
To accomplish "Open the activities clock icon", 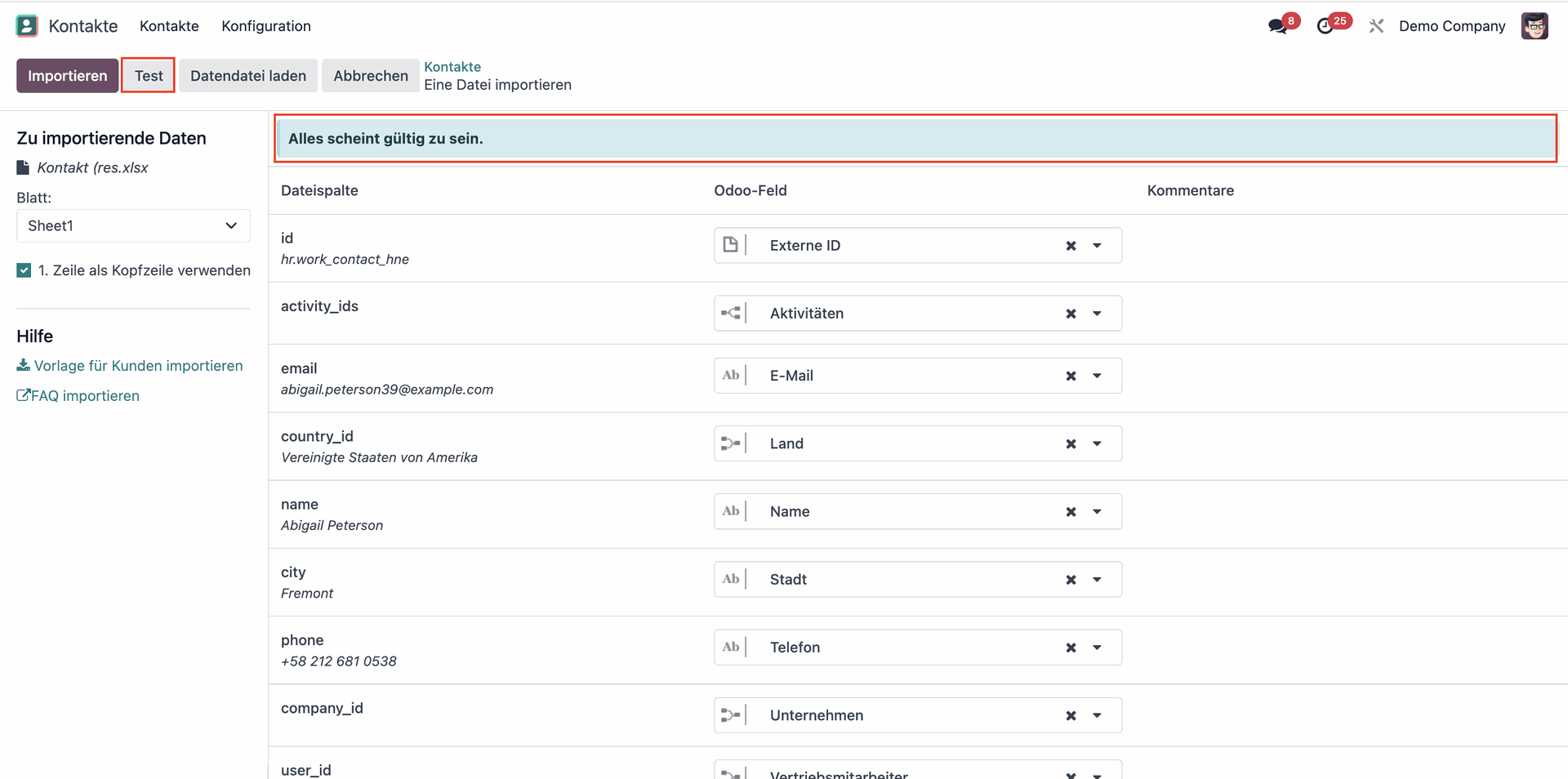I will pos(1327,25).
